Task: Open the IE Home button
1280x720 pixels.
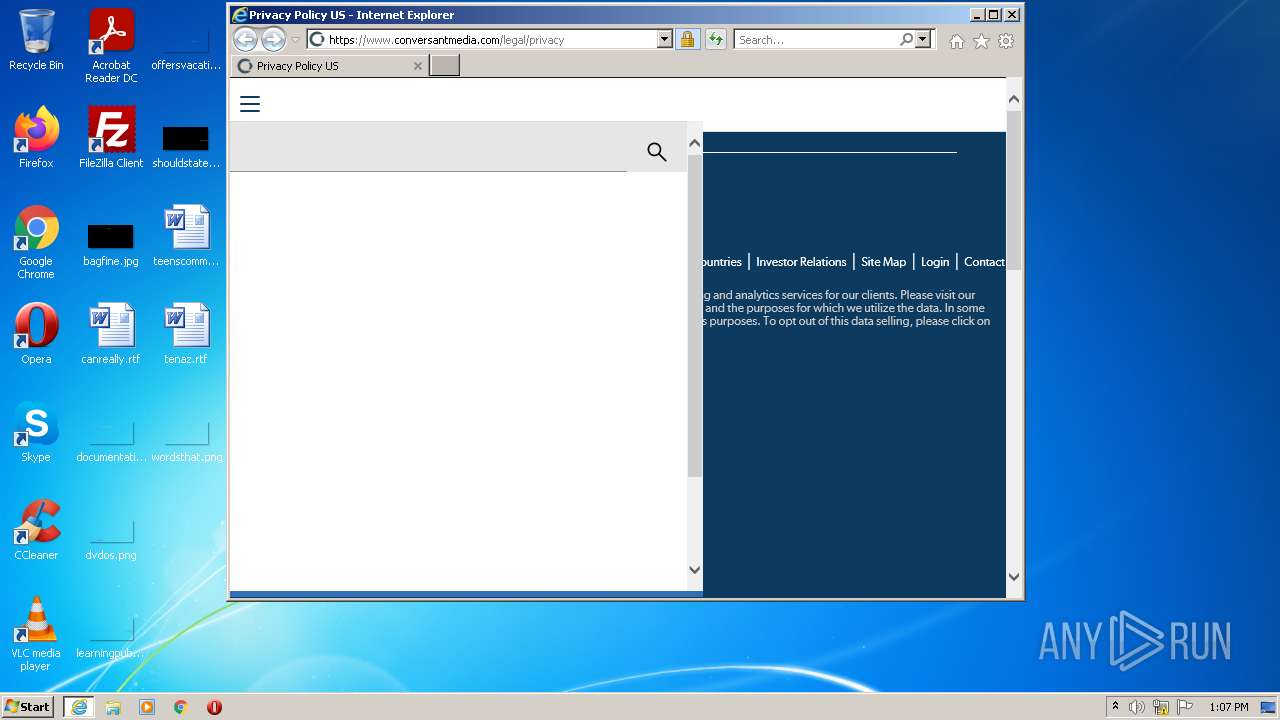Action: point(957,41)
